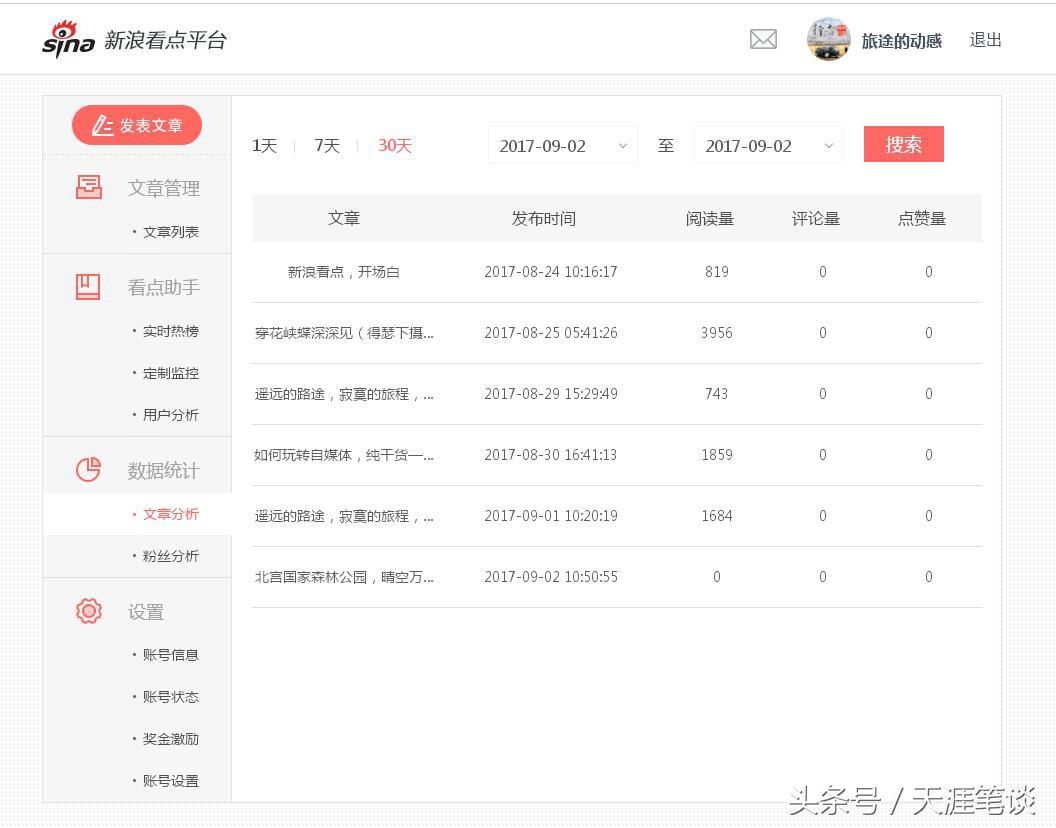Image resolution: width=1056 pixels, height=828 pixels.
Task: Click the user avatar thumbnail
Action: point(828,39)
